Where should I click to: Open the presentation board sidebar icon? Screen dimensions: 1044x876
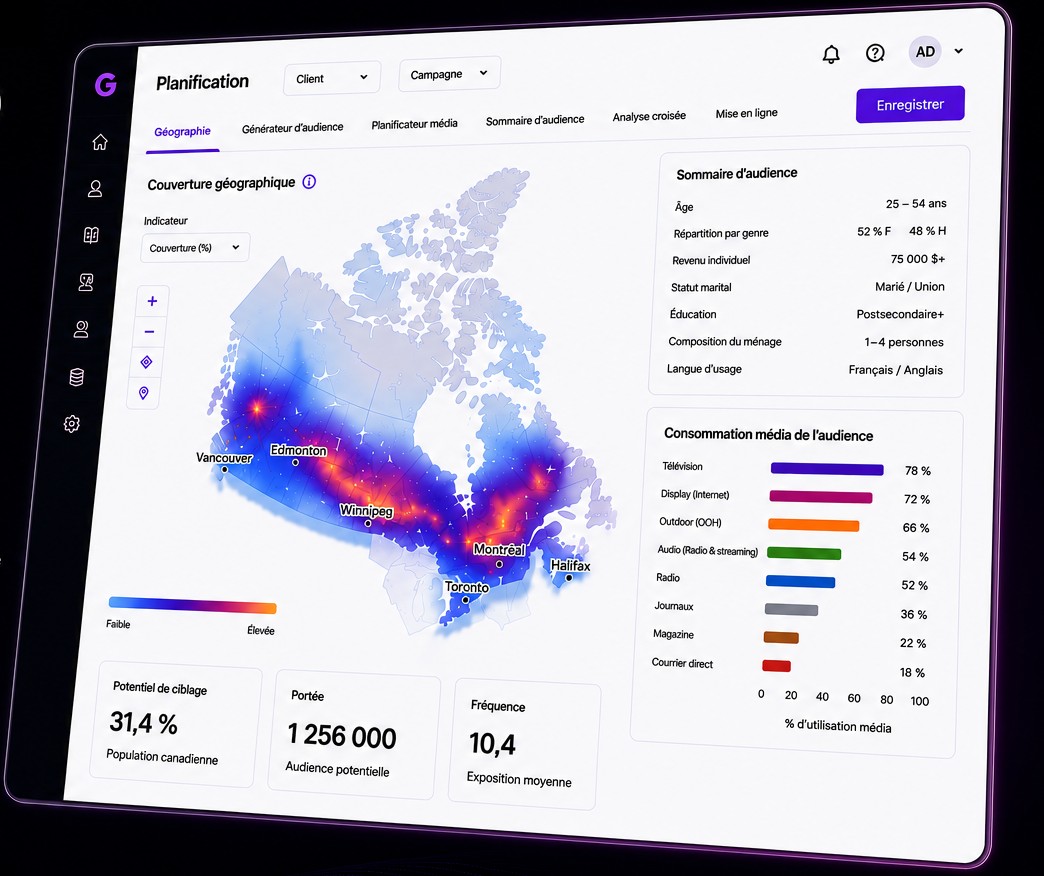click(x=86, y=282)
